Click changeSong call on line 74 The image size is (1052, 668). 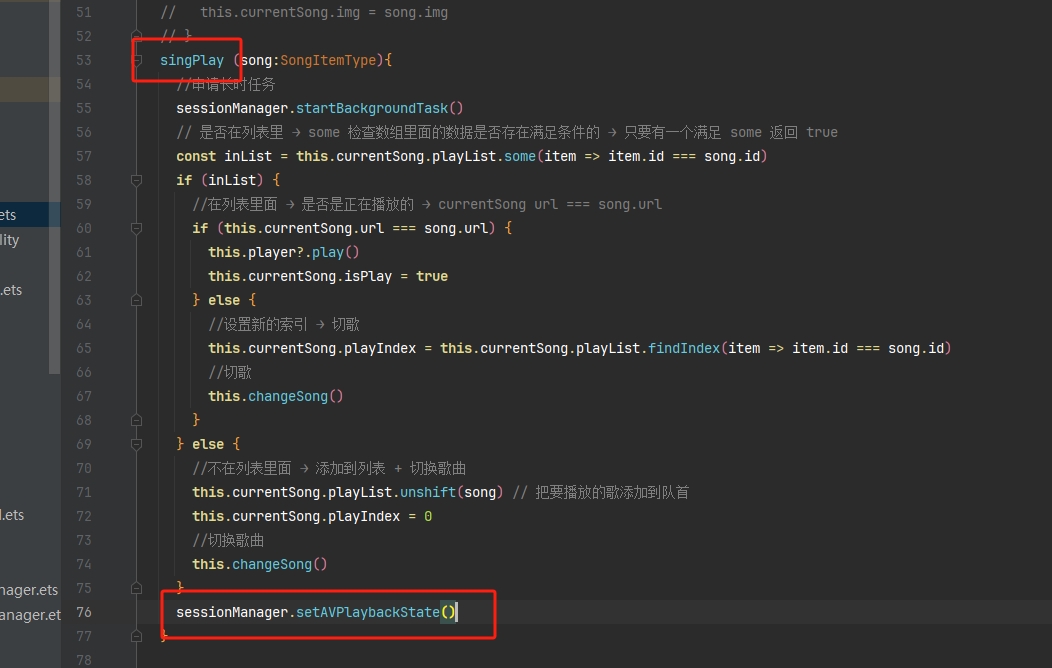(x=272, y=564)
